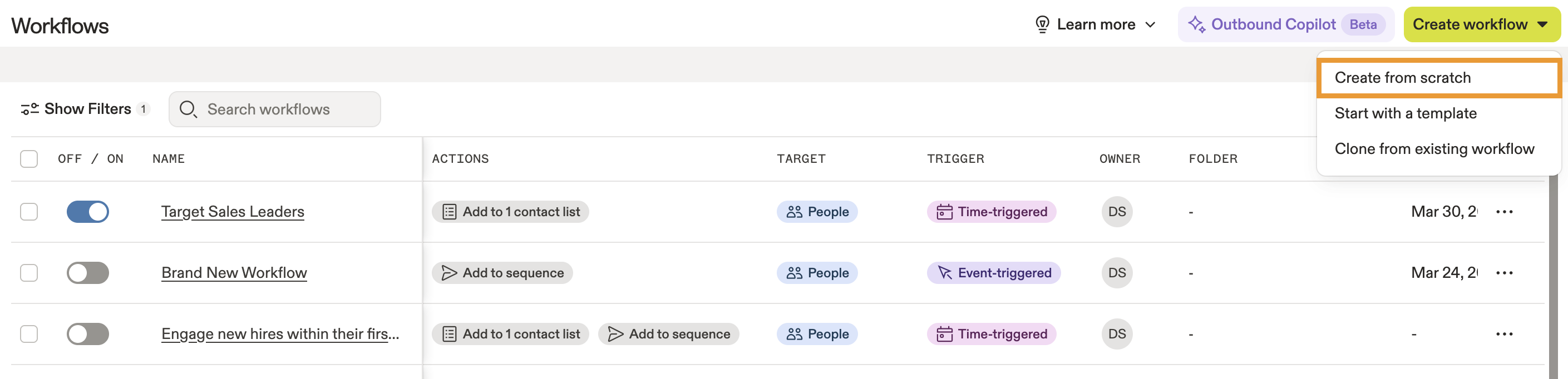Check the select-all workflows checkbox

click(x=28, y=159)
